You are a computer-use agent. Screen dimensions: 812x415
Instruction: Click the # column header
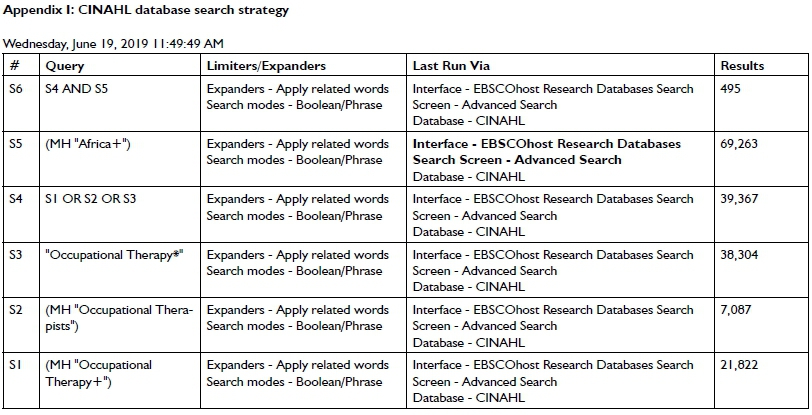click(x=14, y=66)
